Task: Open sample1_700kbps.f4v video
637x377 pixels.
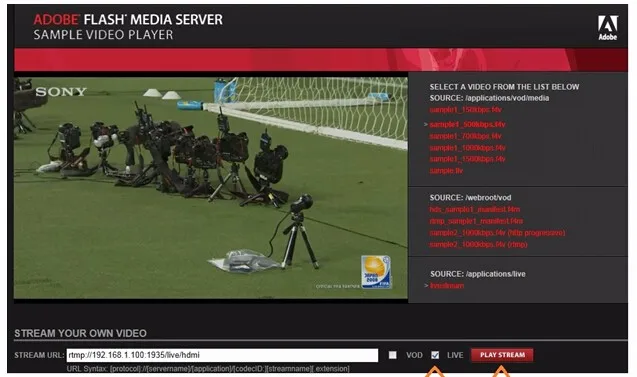Action: click(x=466, y=136)
